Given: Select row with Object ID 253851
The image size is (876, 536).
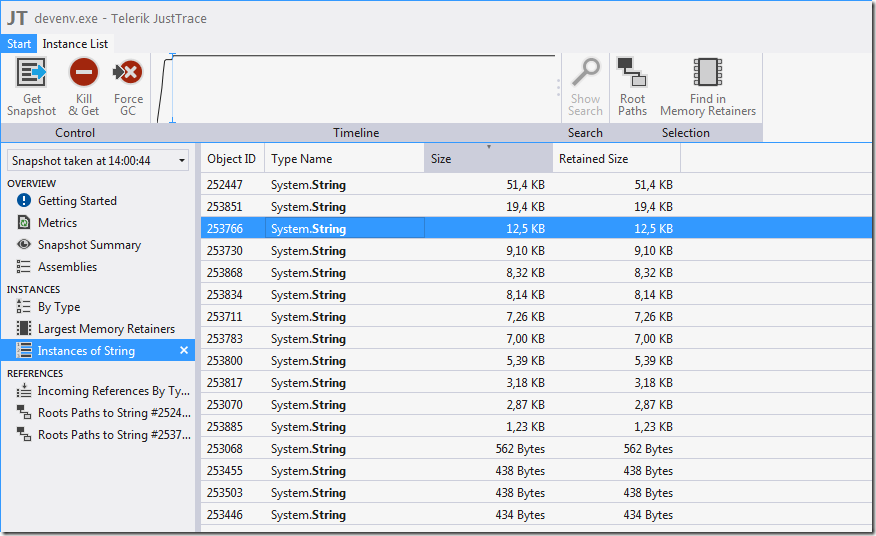Looking at the screenshot, I should point(536,206).
